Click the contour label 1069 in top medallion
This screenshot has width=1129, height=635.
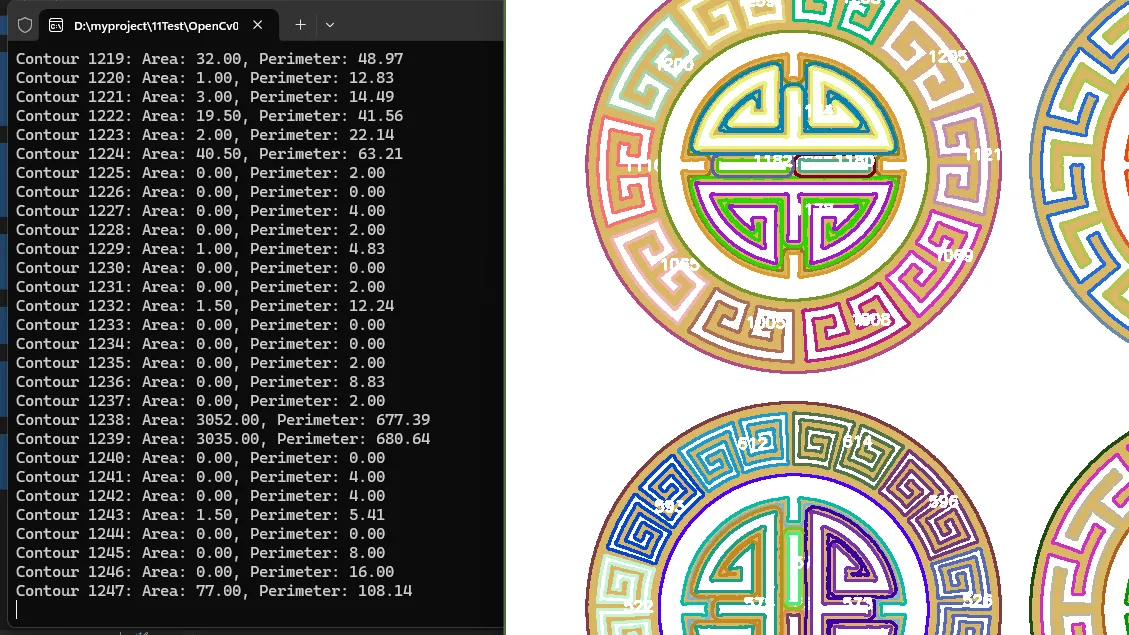[x=953, y=256]
